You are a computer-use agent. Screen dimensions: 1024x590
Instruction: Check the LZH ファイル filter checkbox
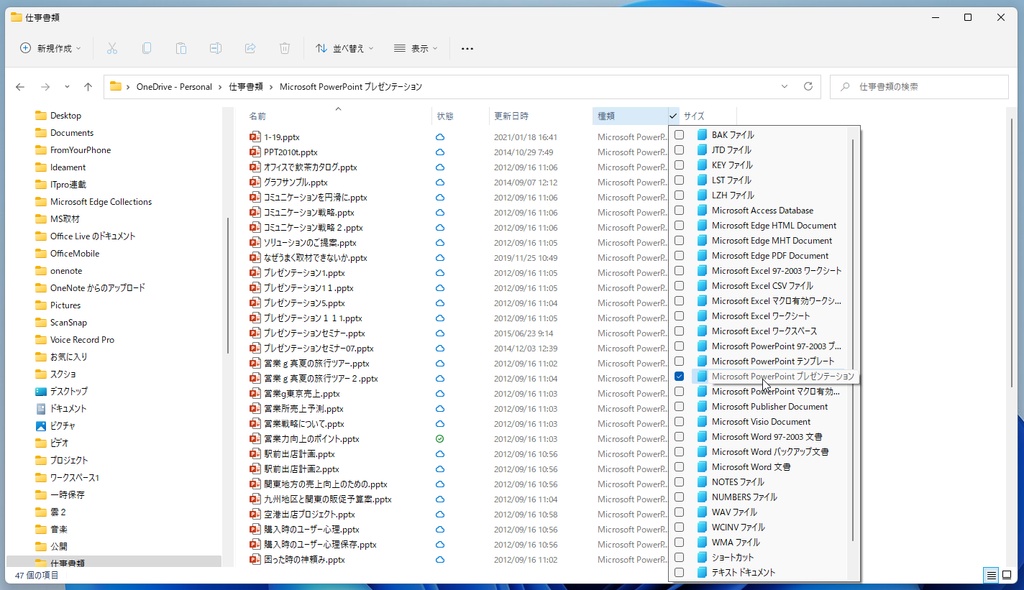click(x=679, y=195)
